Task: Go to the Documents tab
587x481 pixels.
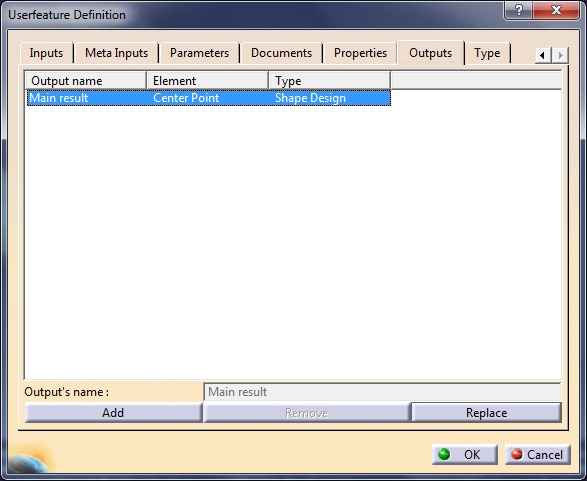Action: 281,53
